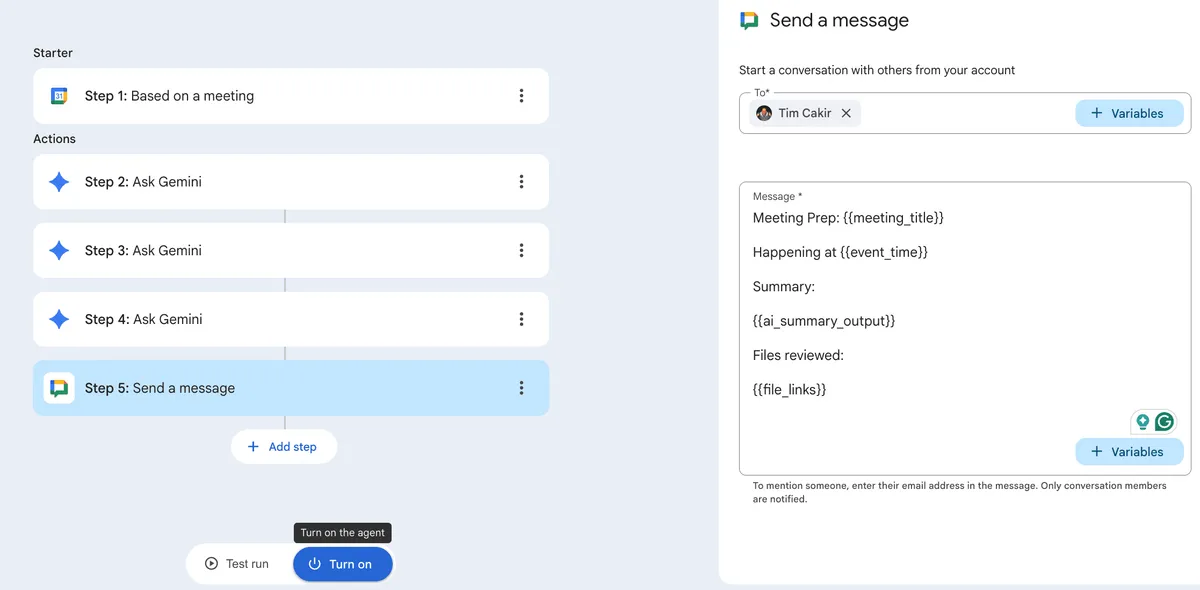This screenshot has height=590, width=1200.
Task: Open the three-dot menu for Step 2
Action: point(521,182)
